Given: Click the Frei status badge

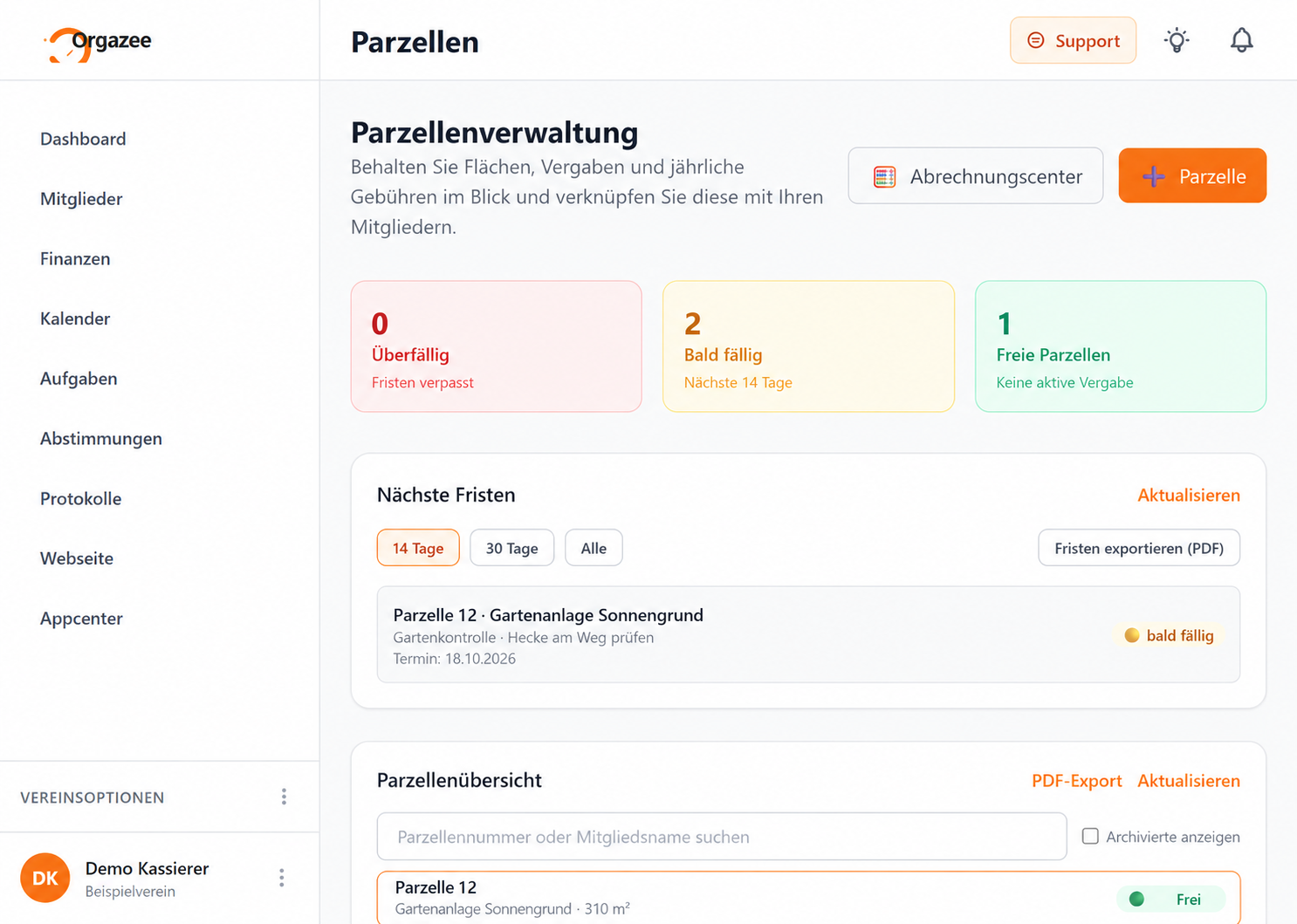Looking at the screenshot, I should point(1170,900).
